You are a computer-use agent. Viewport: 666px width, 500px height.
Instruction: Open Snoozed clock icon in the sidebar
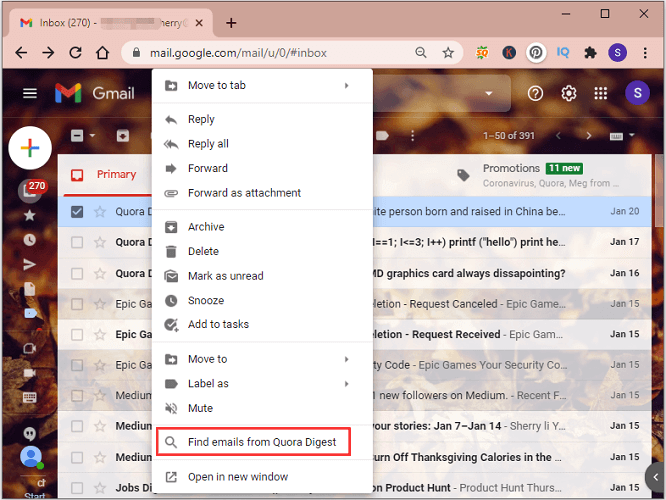coord(29,240)
